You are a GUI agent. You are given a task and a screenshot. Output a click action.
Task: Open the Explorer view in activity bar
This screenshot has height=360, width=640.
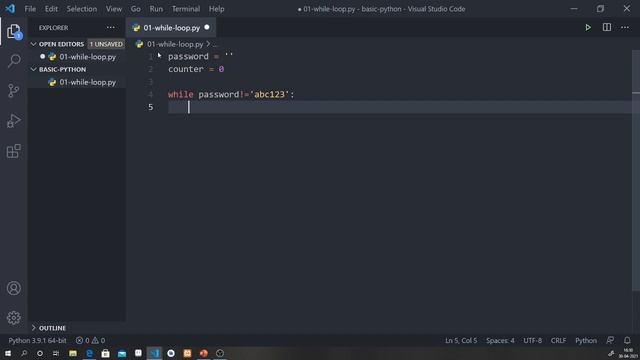click(x=13, y=31)
